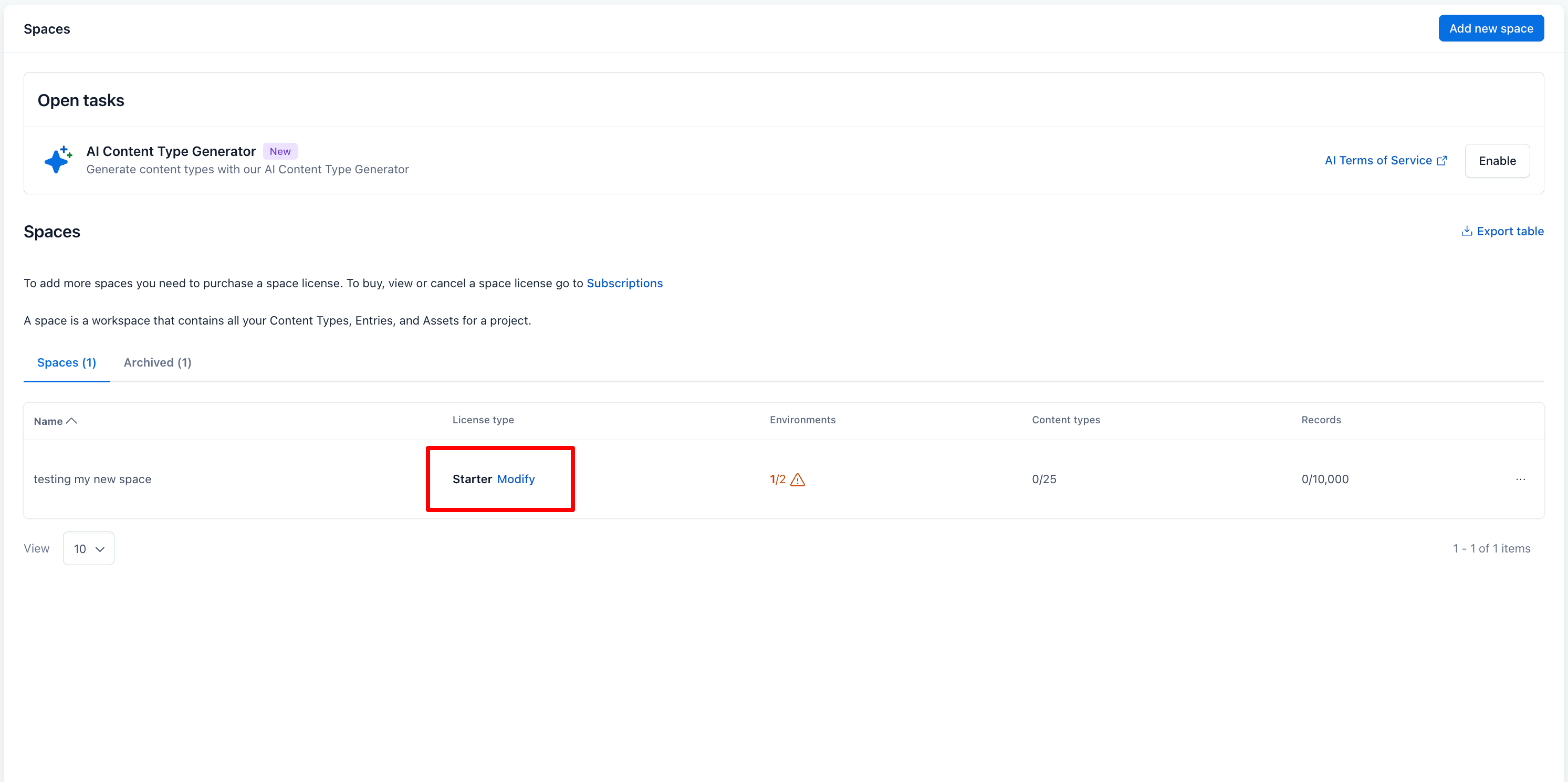
Task: Click the environments warning triangle icon
Action: click(798, 480)
